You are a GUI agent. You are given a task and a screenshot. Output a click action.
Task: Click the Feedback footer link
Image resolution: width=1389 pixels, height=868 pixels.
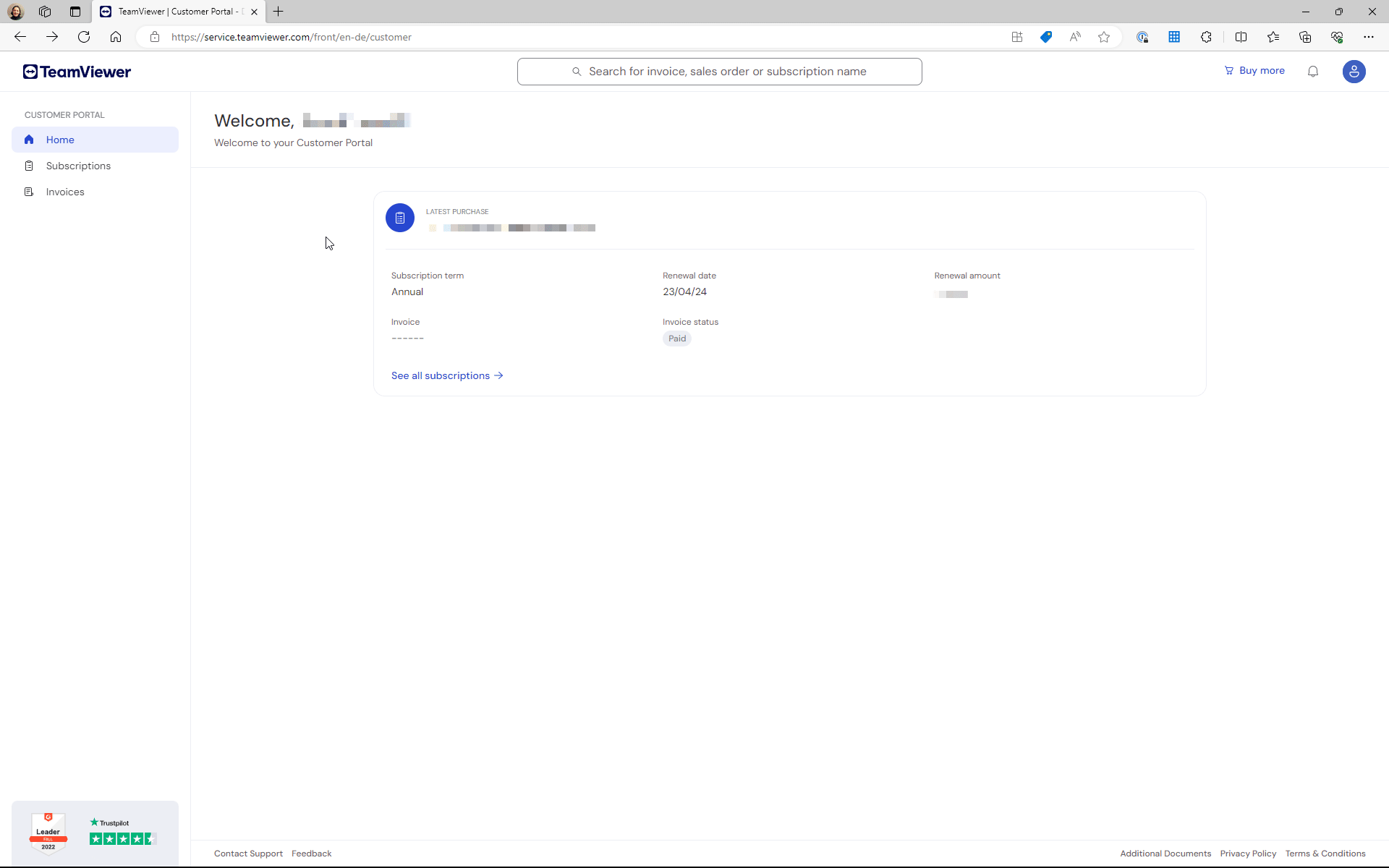[310, 853]
